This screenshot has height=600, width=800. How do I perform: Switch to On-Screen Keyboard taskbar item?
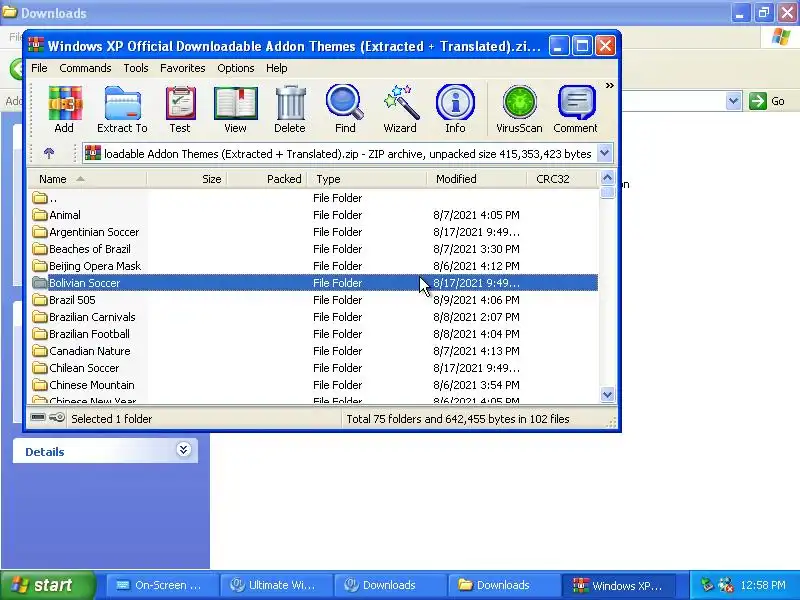(x=162, y=585)
